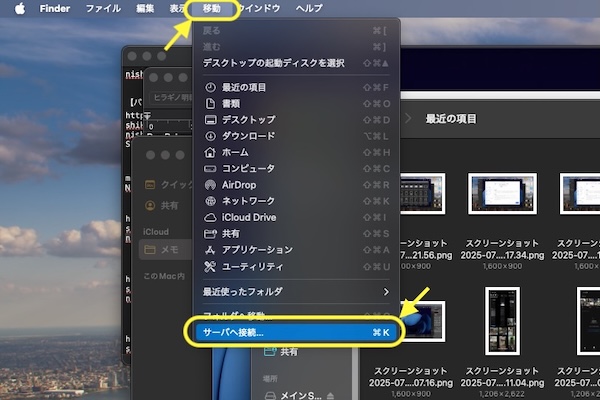Click the iCloud heading in Notes sidebar
Viewport: 600px width, 400px height.
[156, 232]
